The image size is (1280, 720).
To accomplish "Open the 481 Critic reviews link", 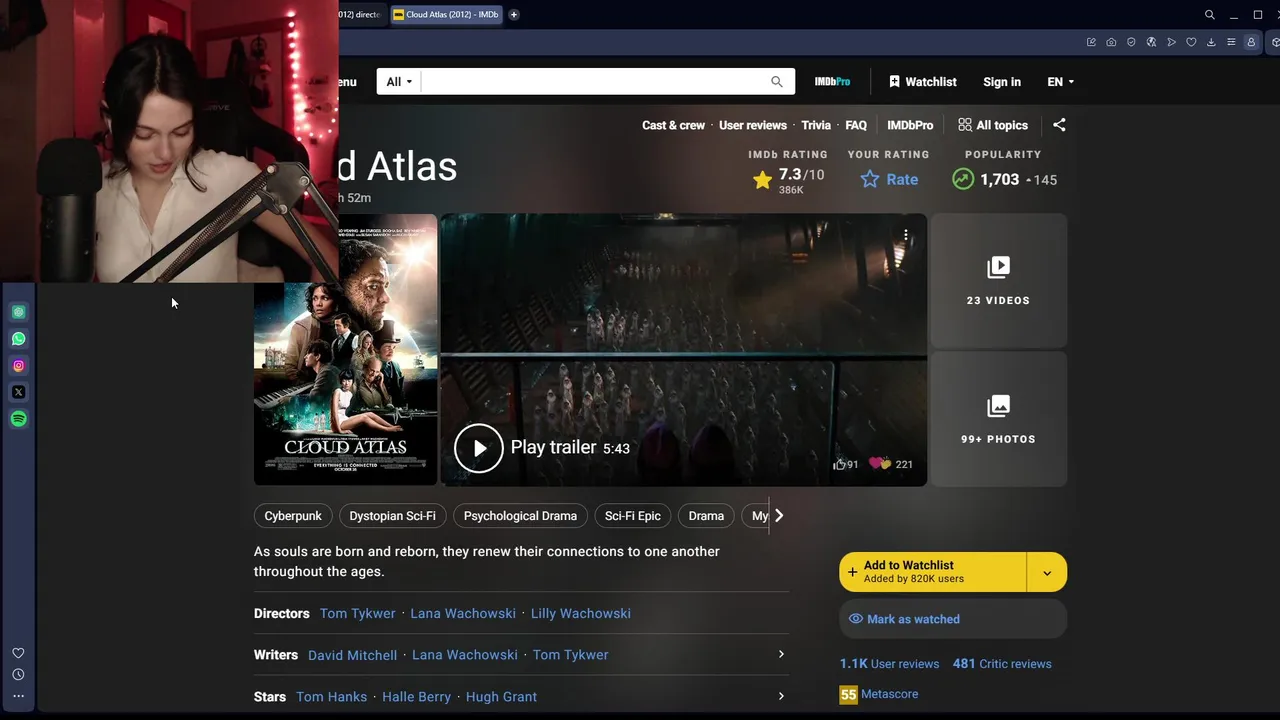I will [x=1002, y=664].
